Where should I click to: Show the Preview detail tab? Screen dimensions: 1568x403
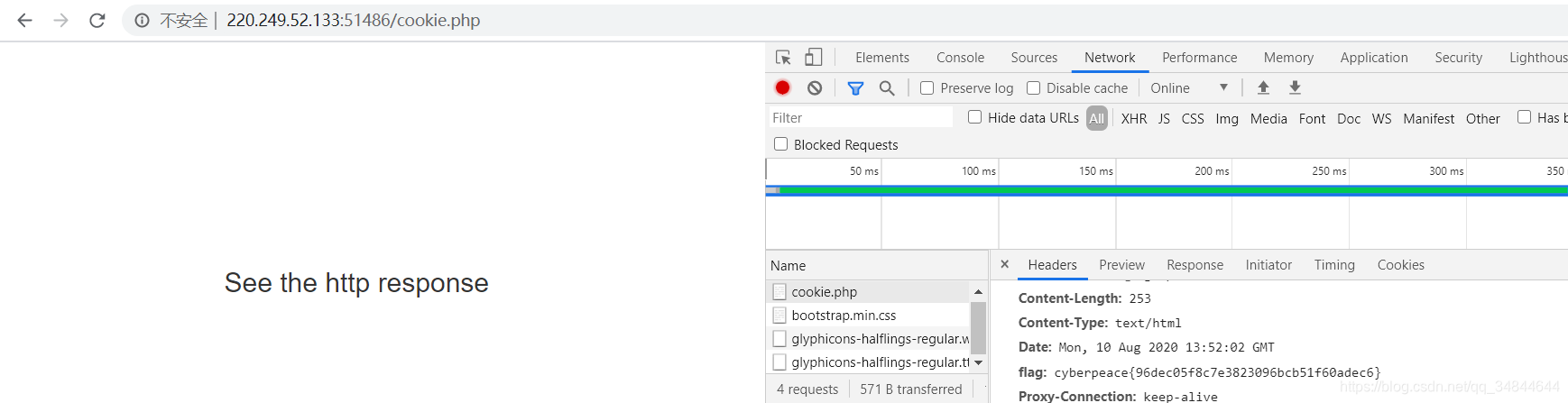[1121, 264]
